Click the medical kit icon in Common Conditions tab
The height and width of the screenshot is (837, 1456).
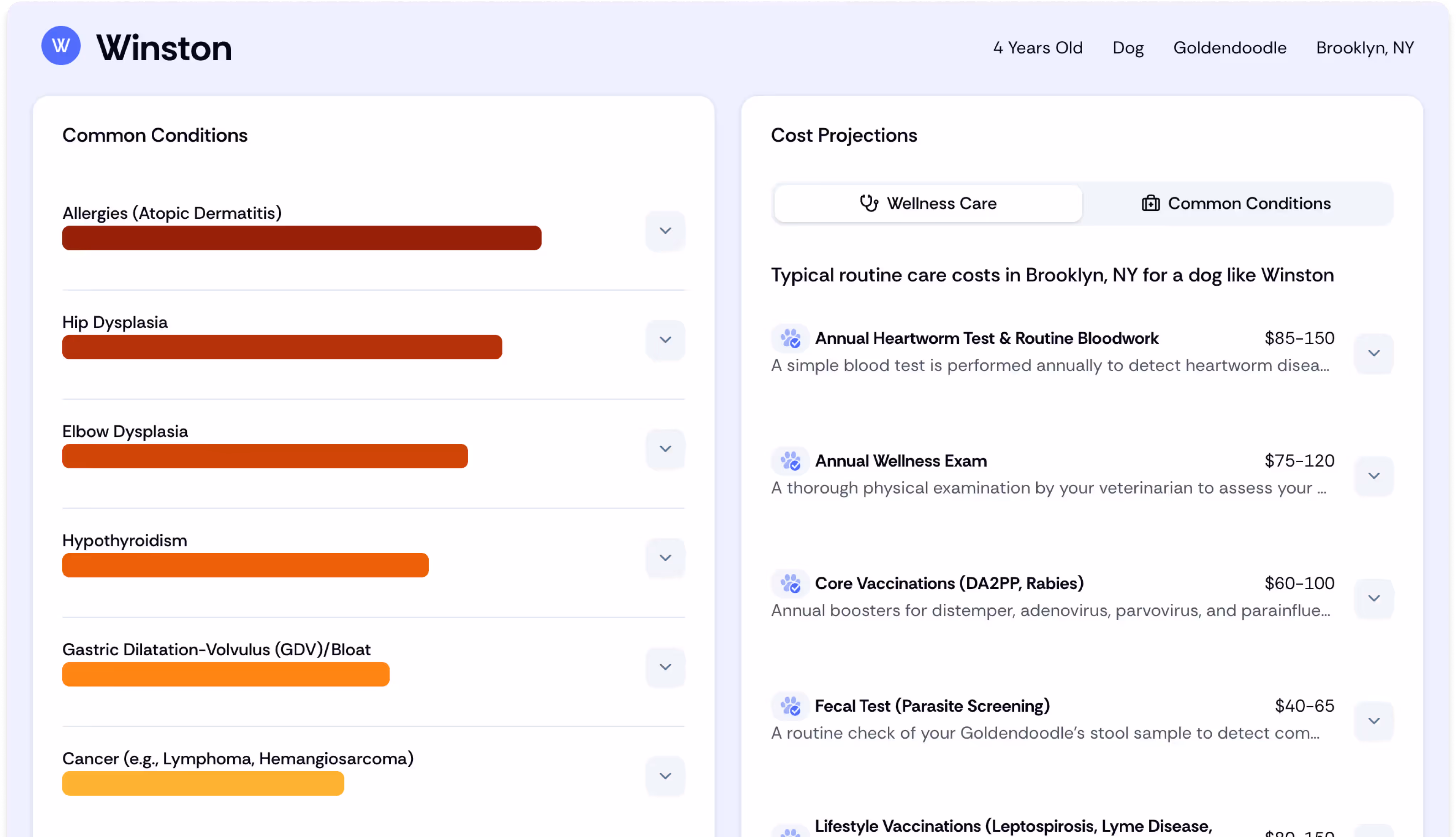(1150, 203)
